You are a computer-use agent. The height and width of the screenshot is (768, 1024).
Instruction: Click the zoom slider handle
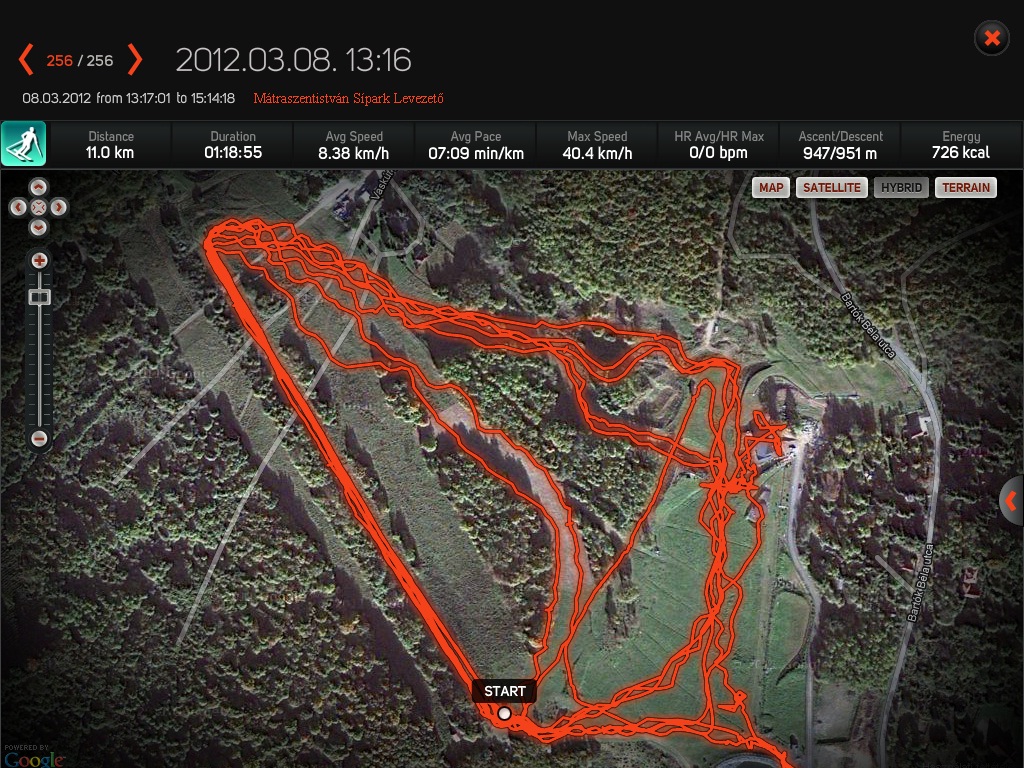point(39,297)
